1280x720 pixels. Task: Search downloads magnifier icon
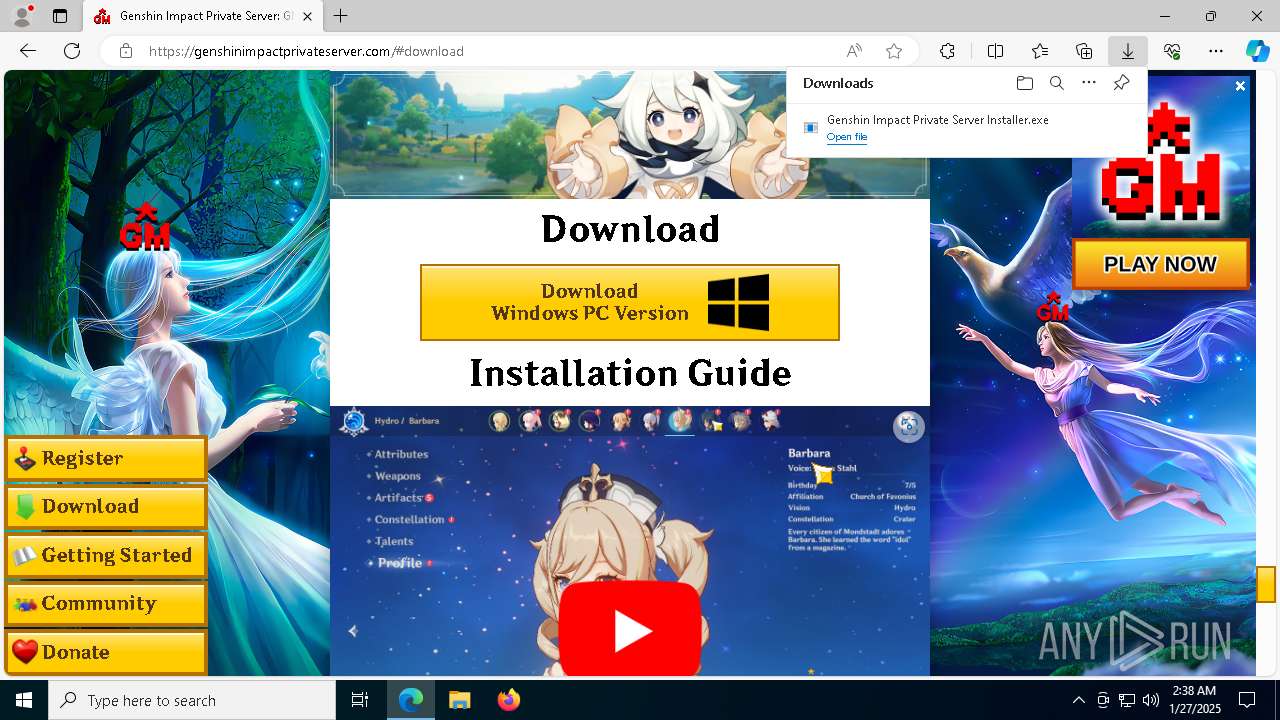tap(1056, 83)
